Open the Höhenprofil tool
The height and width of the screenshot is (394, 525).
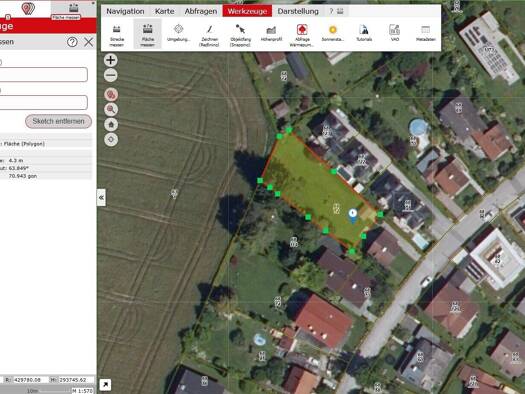pyautogui.click(x=271, y=33)
